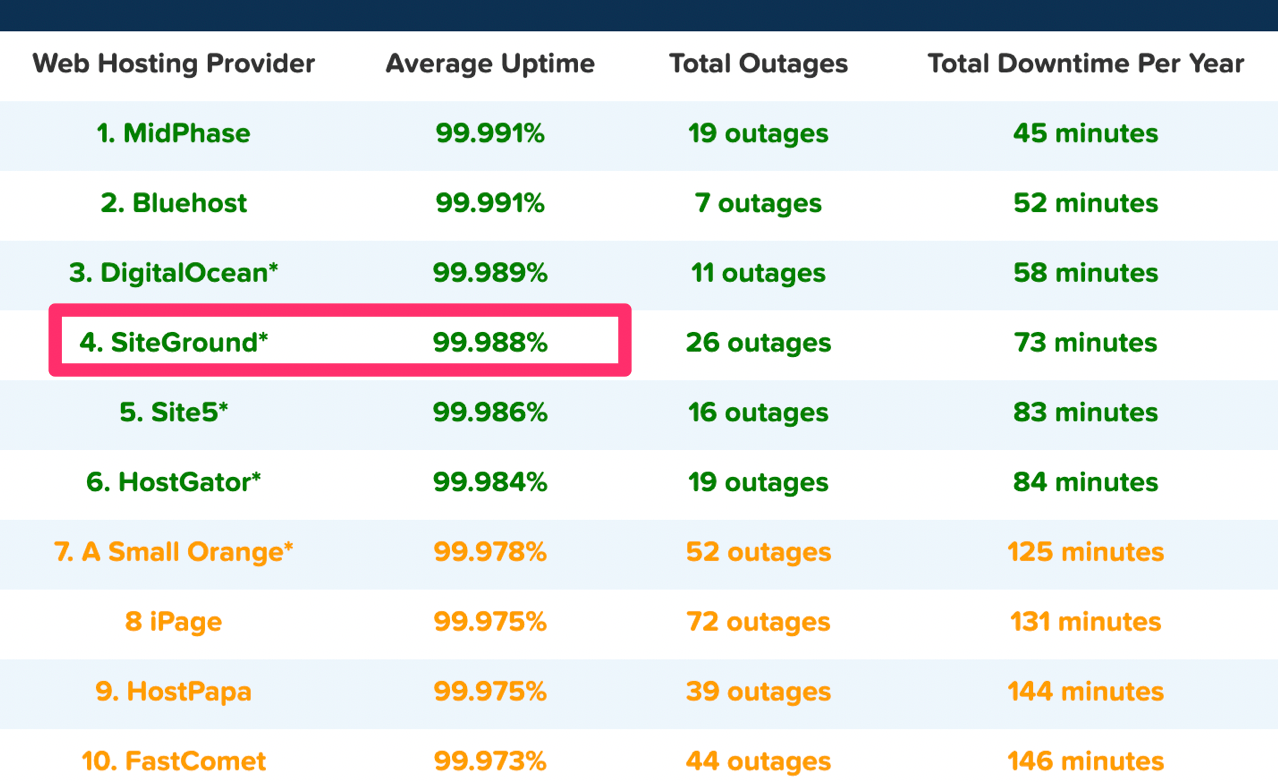Click the 99.989% uptime value
Image resolution: width=1278 pixels, height=782 pixels.
[490, 273]
